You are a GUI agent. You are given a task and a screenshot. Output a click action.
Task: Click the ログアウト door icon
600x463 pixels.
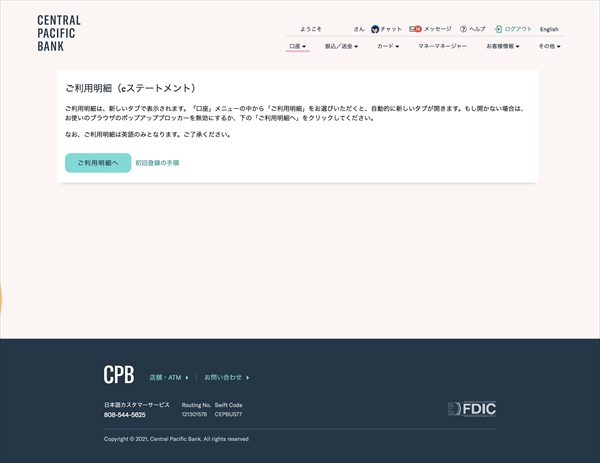498,29
